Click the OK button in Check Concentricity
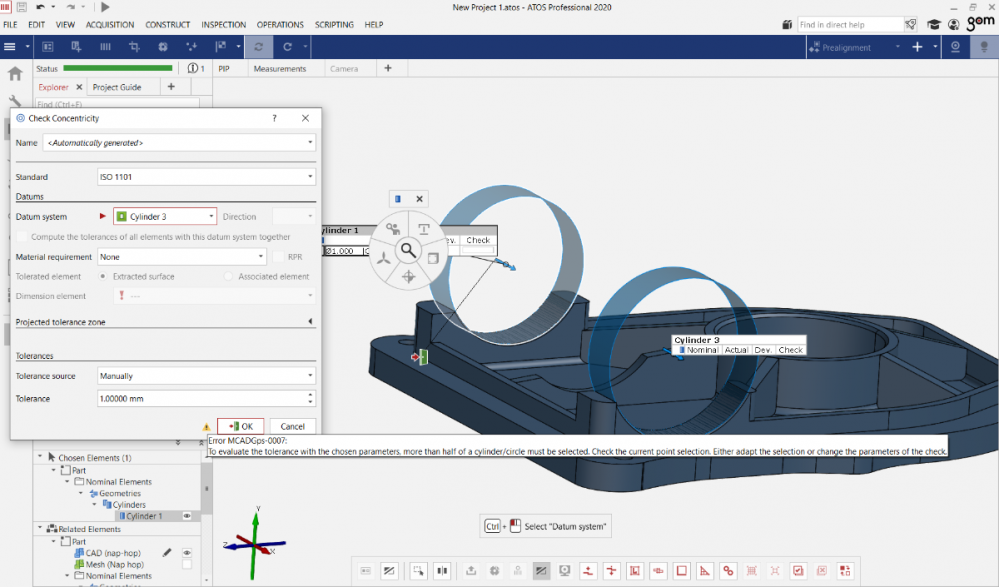This screenshot has width=999, height=587. click(x=241, y=426)
